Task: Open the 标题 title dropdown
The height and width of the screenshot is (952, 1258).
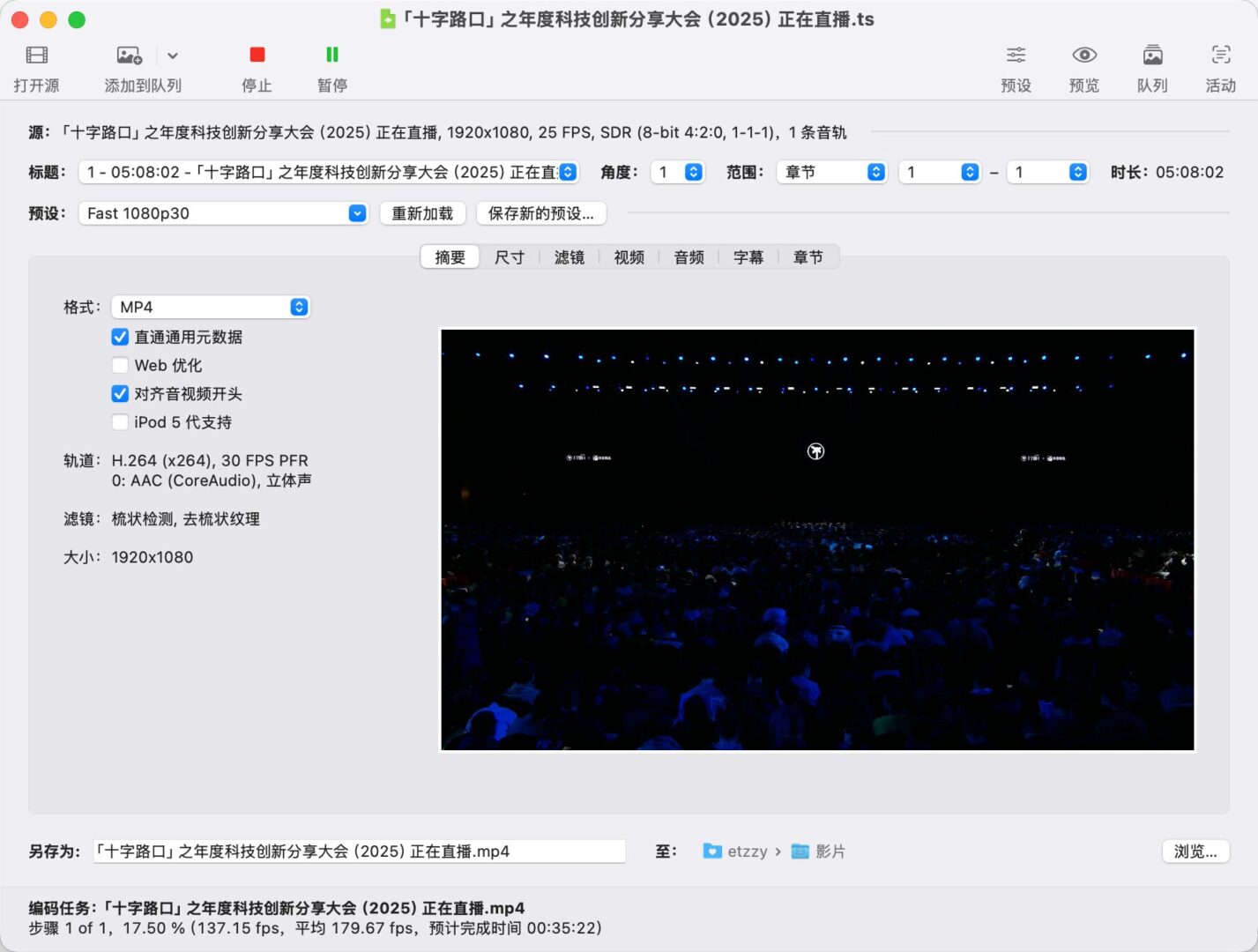Action: [x=329, y=172]
